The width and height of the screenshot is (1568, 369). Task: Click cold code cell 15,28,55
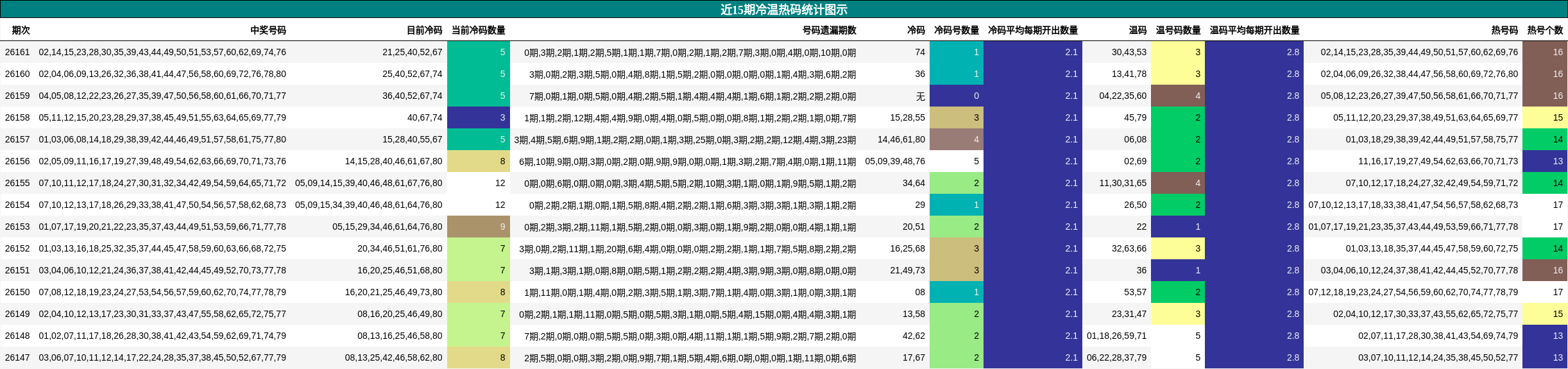pyautogui.click(x=908, y=117)
